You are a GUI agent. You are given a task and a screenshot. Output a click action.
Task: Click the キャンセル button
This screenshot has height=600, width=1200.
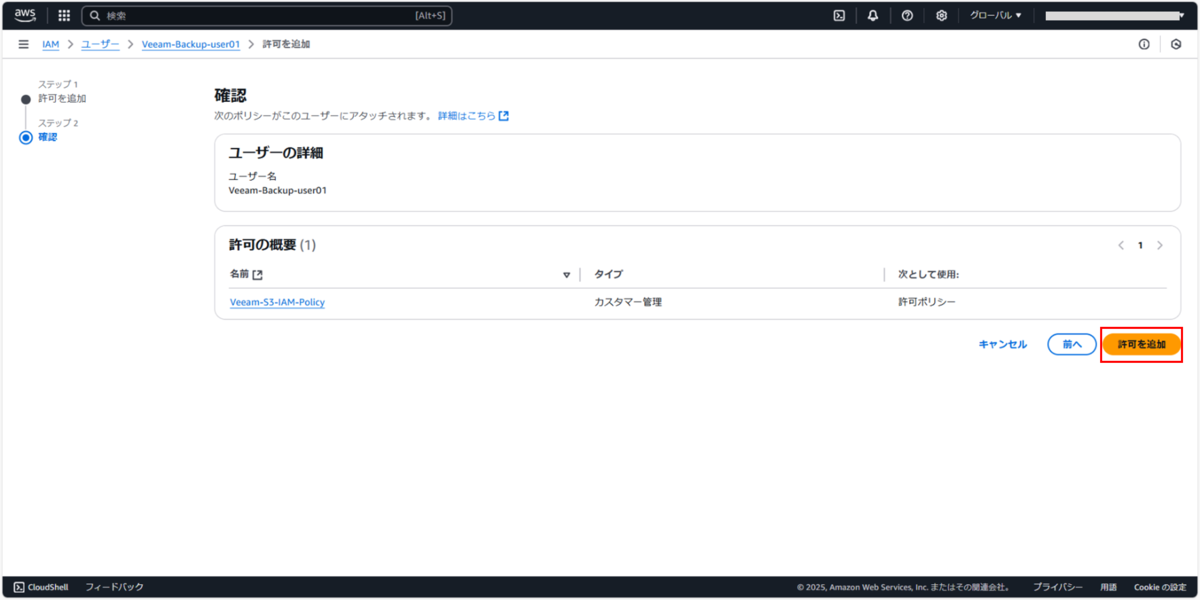click(1002, 344)
